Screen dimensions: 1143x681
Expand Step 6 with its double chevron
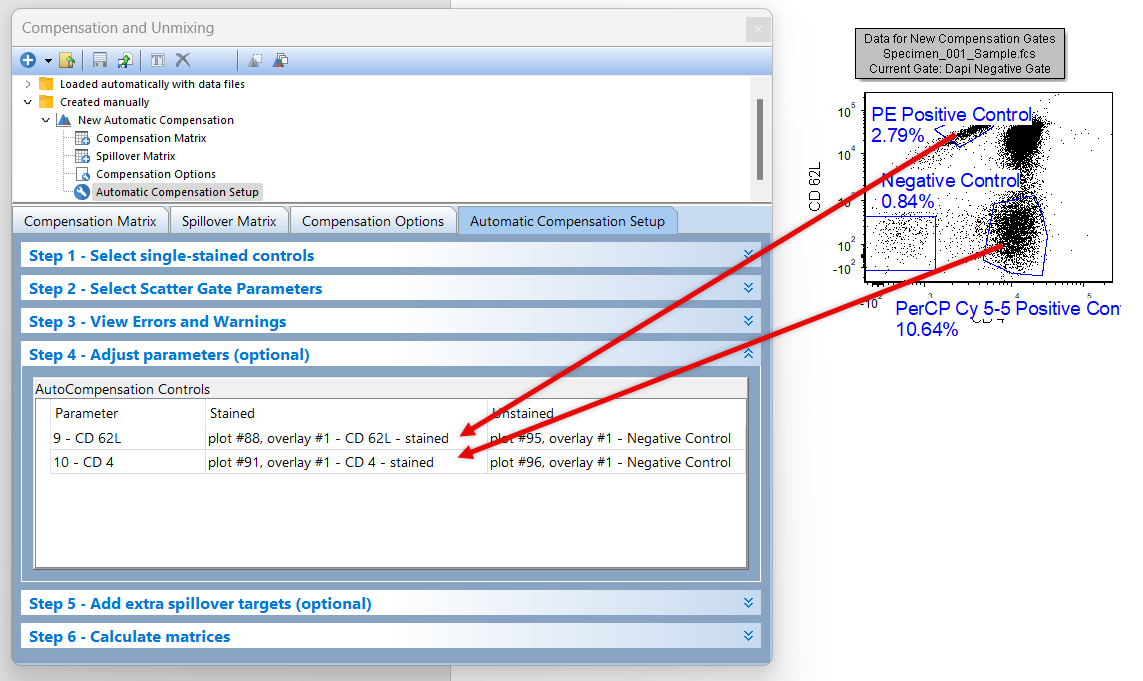[748, 635]
